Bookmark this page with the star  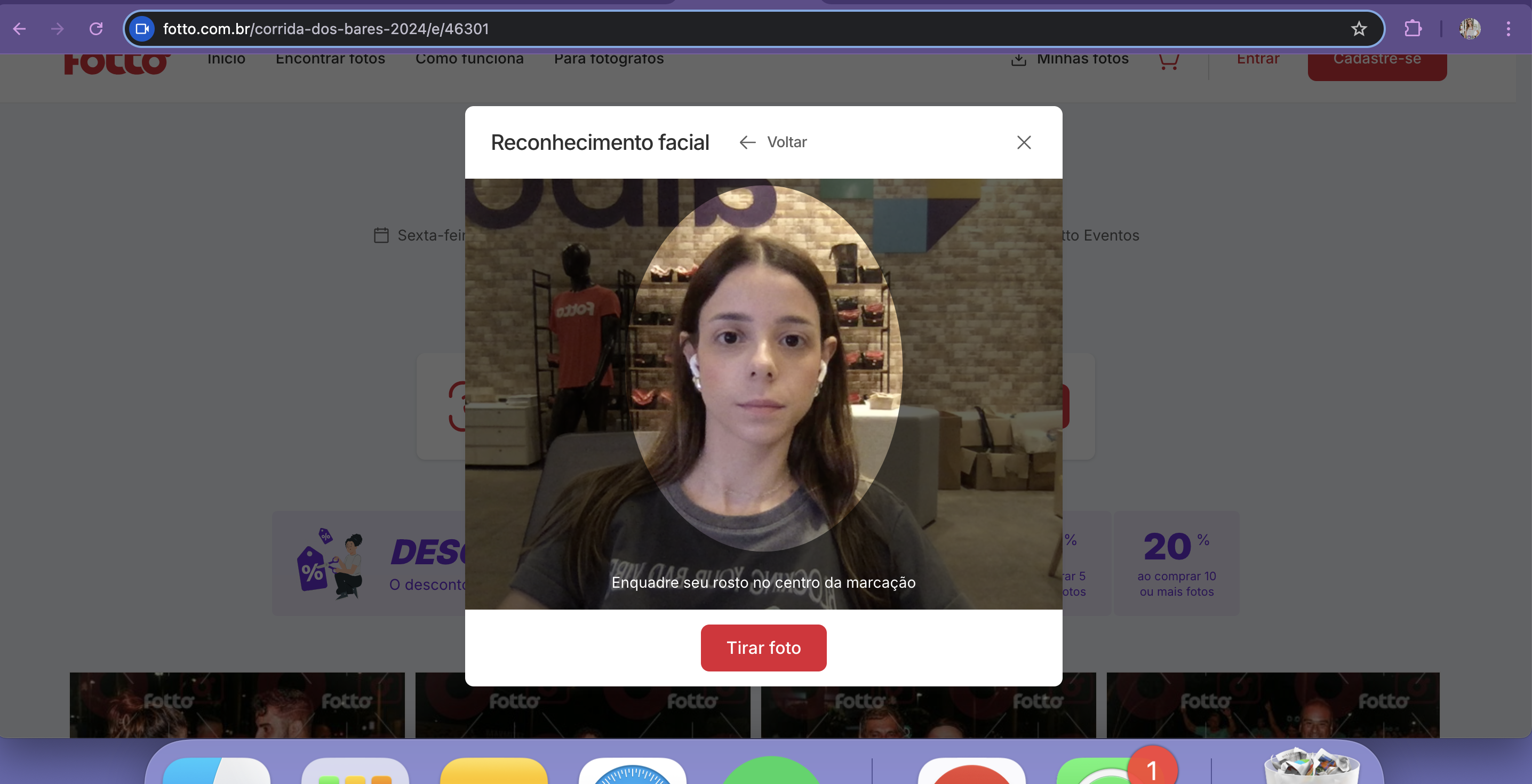click(1359, 29)
